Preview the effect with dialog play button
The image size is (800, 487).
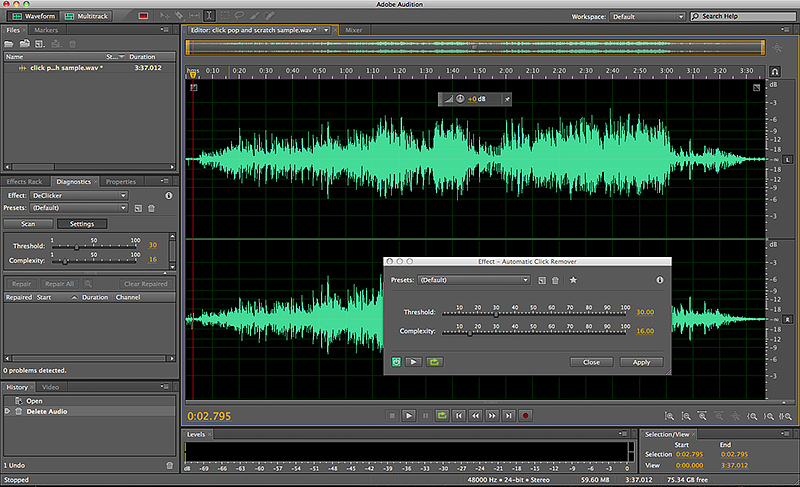413,362
